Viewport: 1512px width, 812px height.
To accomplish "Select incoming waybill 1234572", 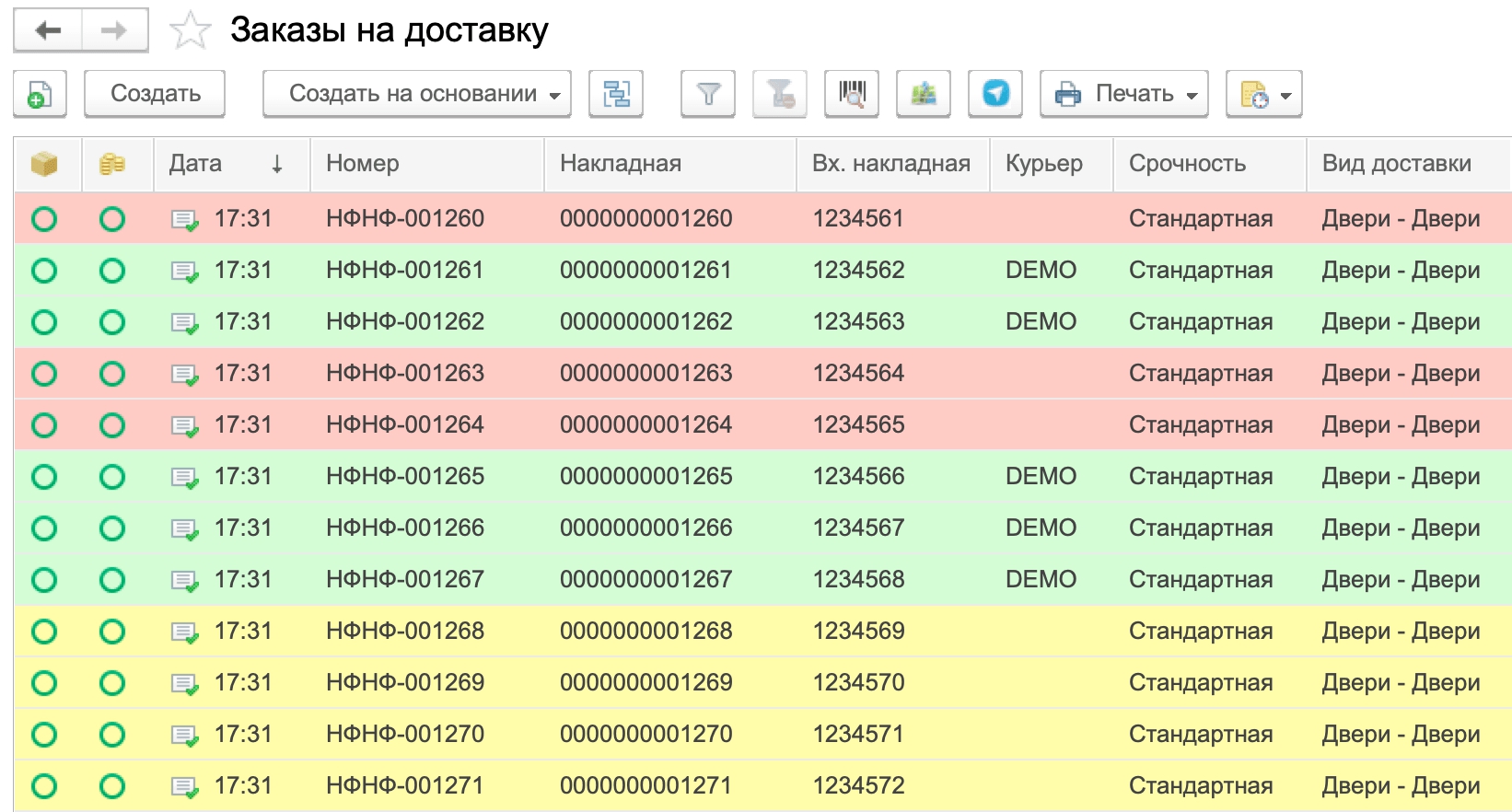I will tap(858, 786).
